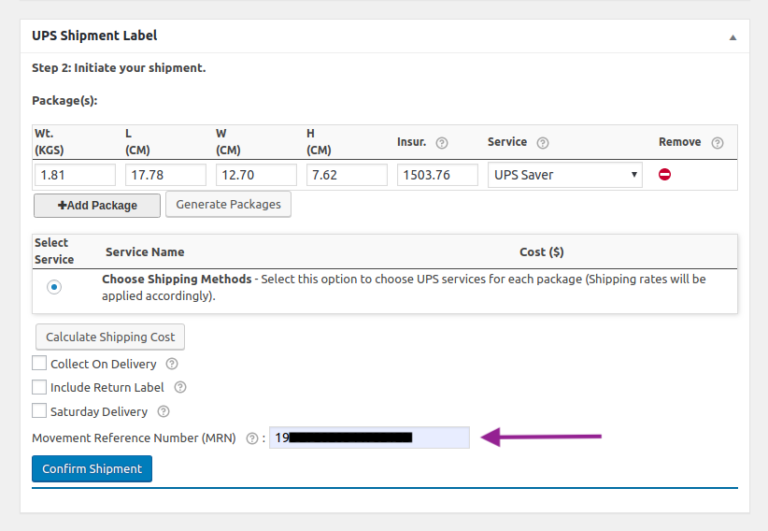
Task: Click the weight field showing 1.81
Action: pos(75,175)
